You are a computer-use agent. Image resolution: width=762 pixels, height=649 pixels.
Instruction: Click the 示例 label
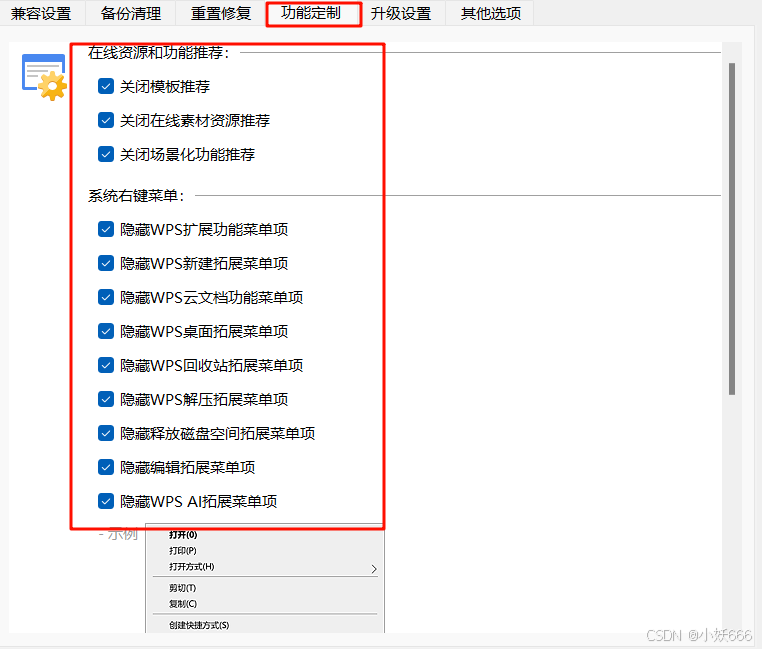(x=122, y=534)
